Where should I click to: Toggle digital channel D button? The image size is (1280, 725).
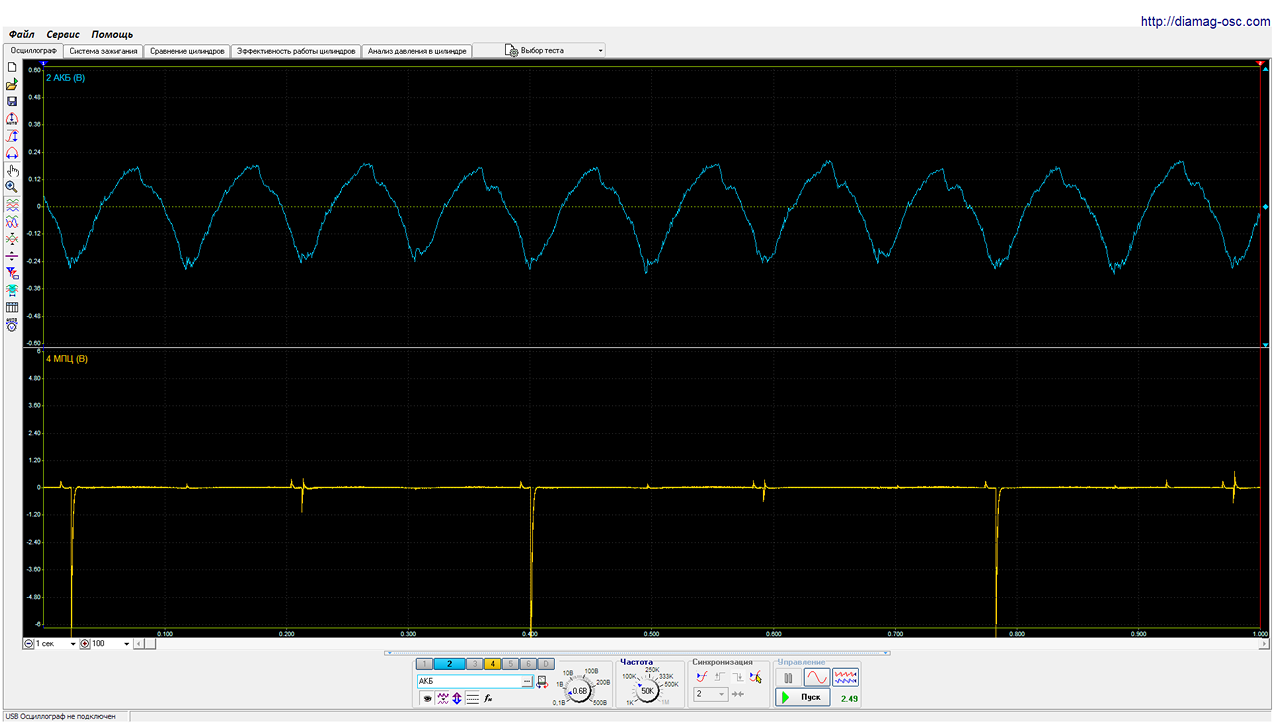546,664
